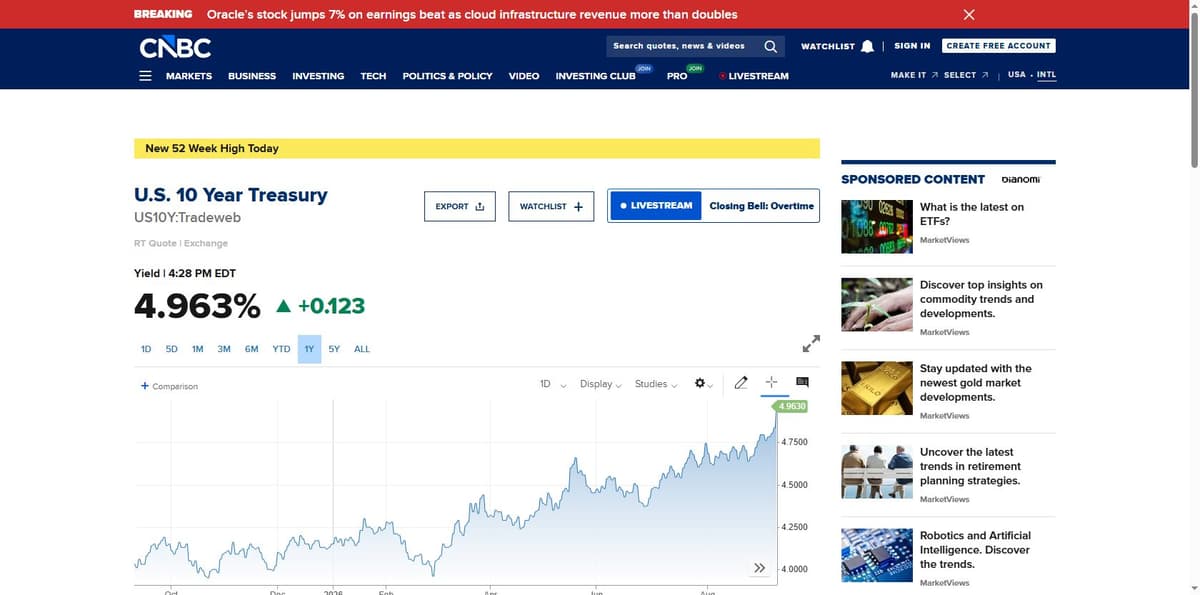
Task: Open the Video menu
Action: 524,76
